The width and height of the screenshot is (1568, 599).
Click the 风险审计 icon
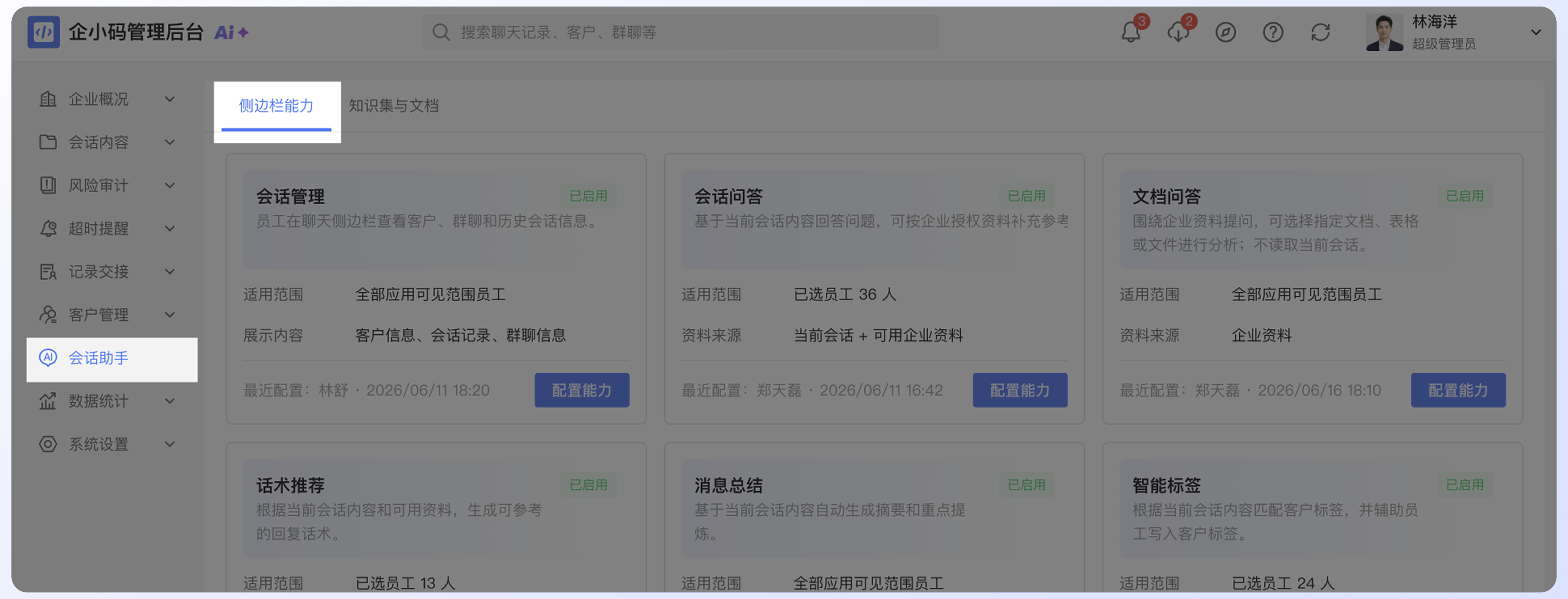click(47, 185)
